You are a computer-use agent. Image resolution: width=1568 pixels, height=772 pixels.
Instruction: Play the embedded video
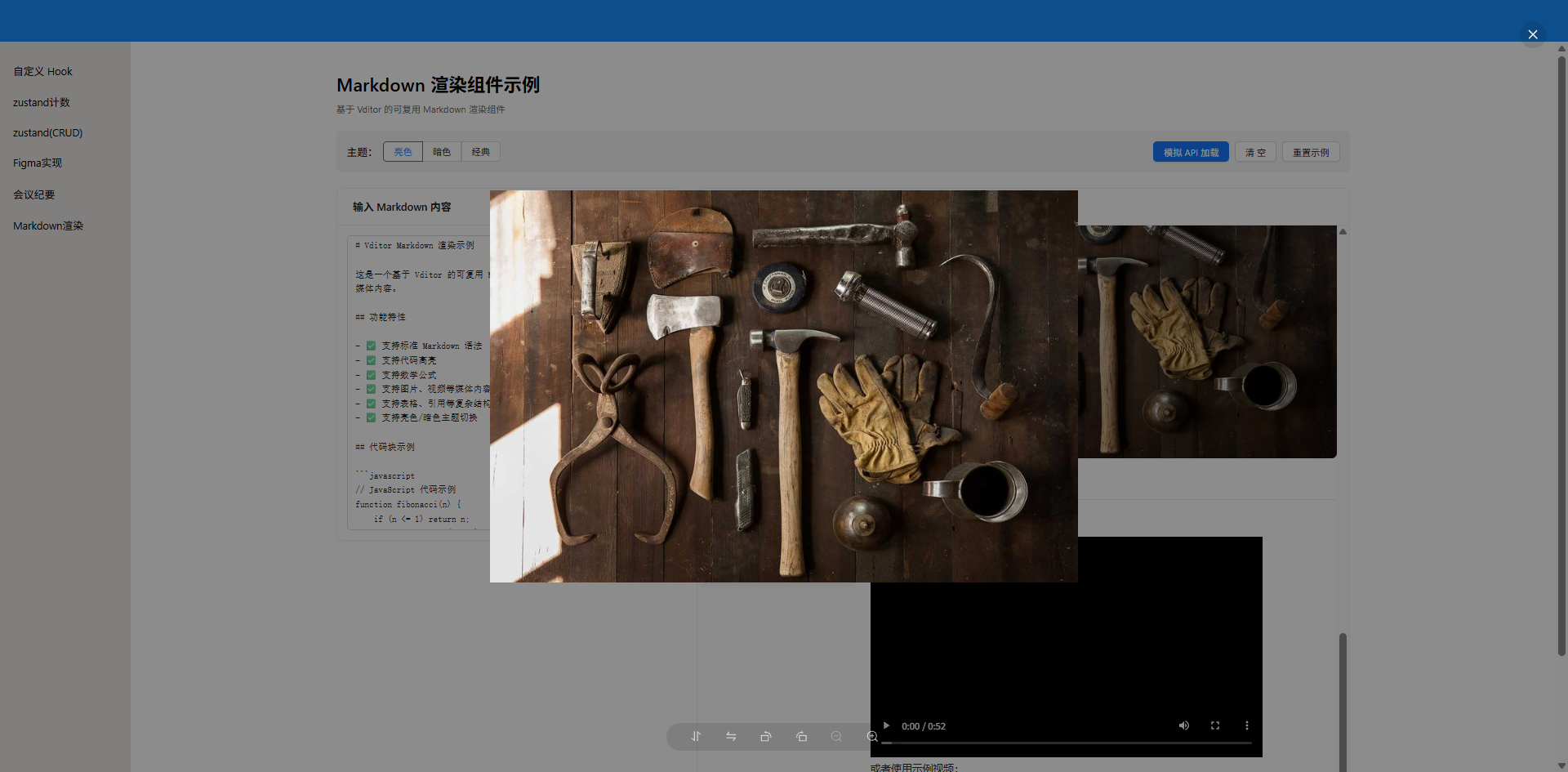click(886, 725)
